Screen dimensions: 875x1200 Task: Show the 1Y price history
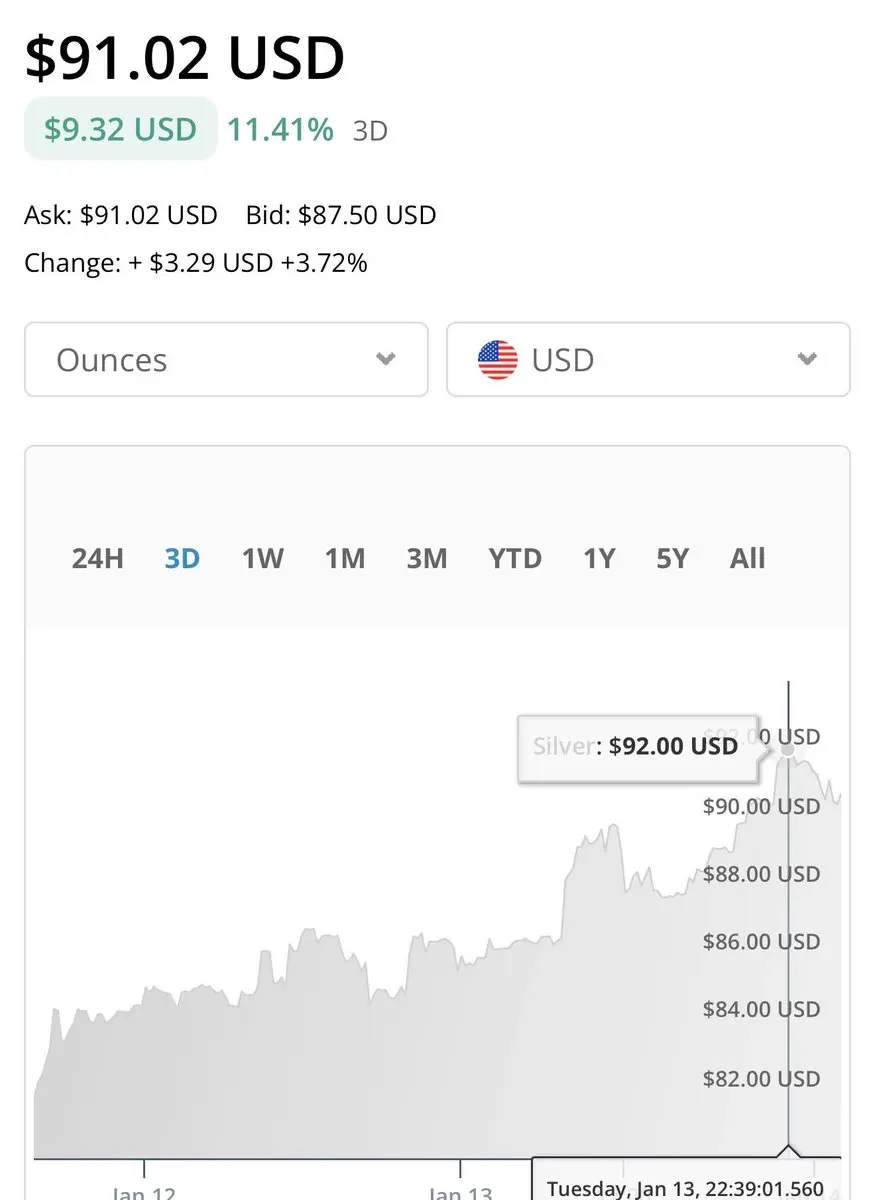(599, 558)
